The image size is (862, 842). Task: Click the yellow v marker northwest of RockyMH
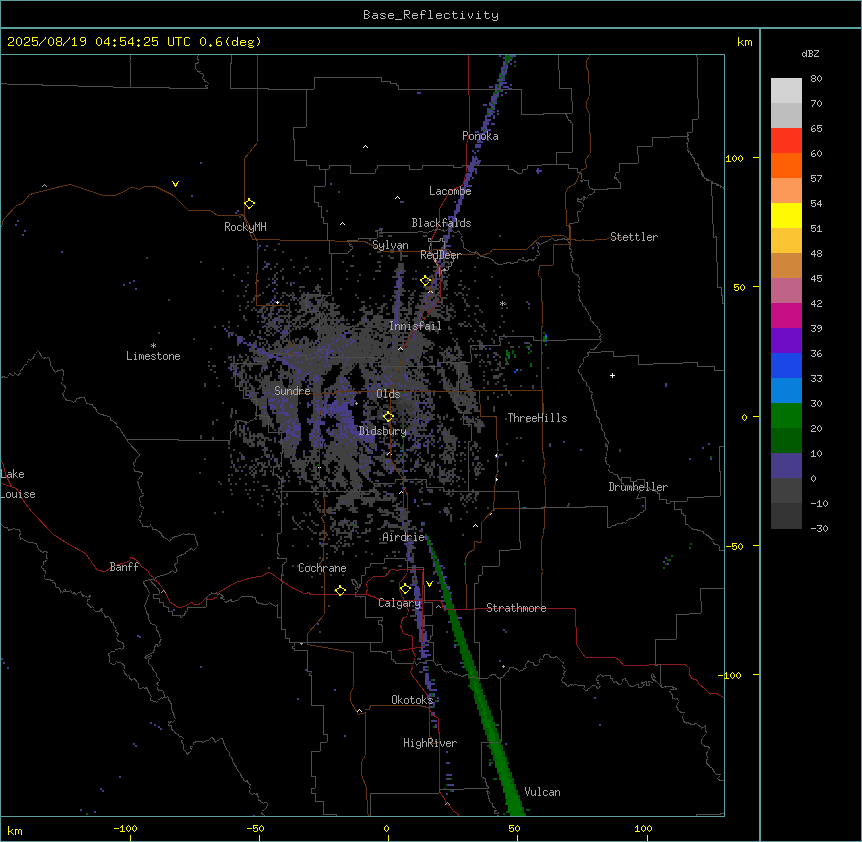tap(175, 184)
